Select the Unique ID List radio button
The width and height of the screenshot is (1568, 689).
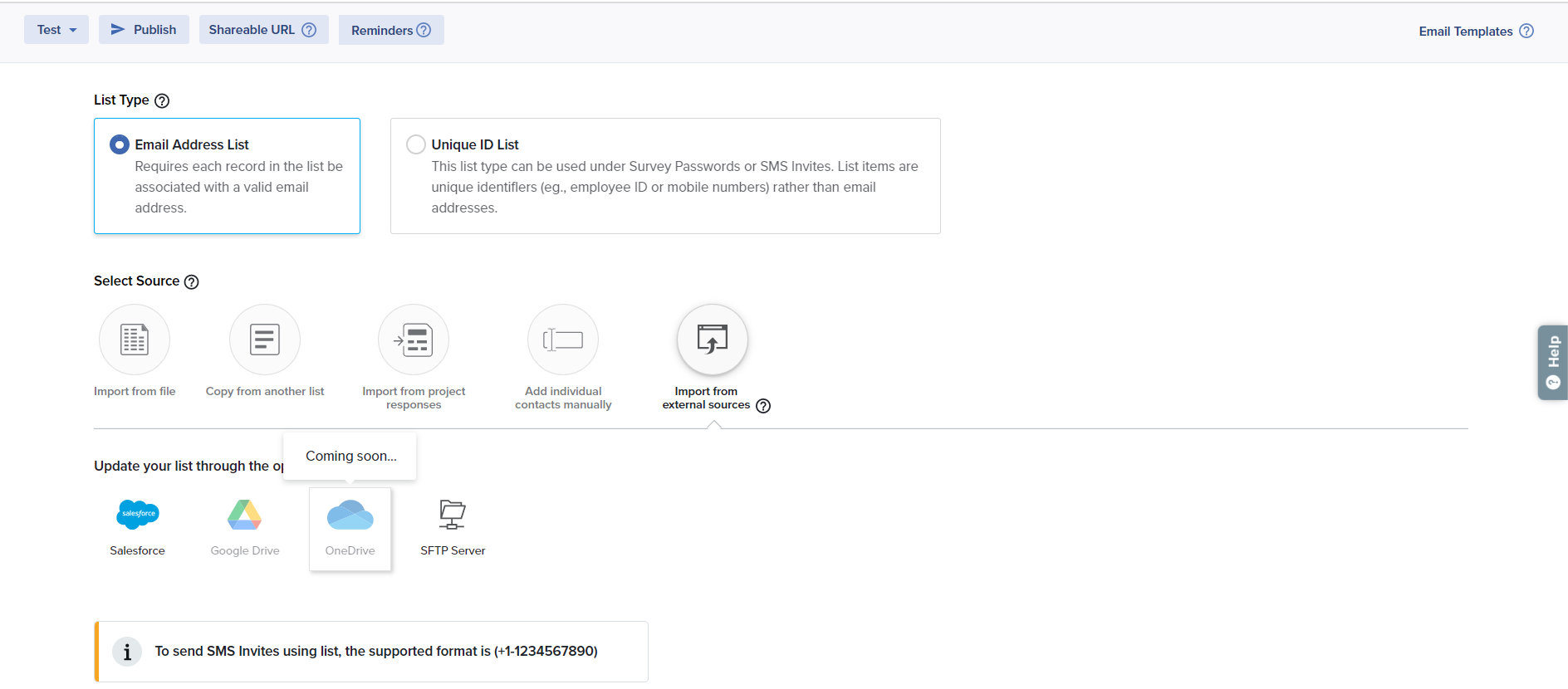click(x=416, y=144)
